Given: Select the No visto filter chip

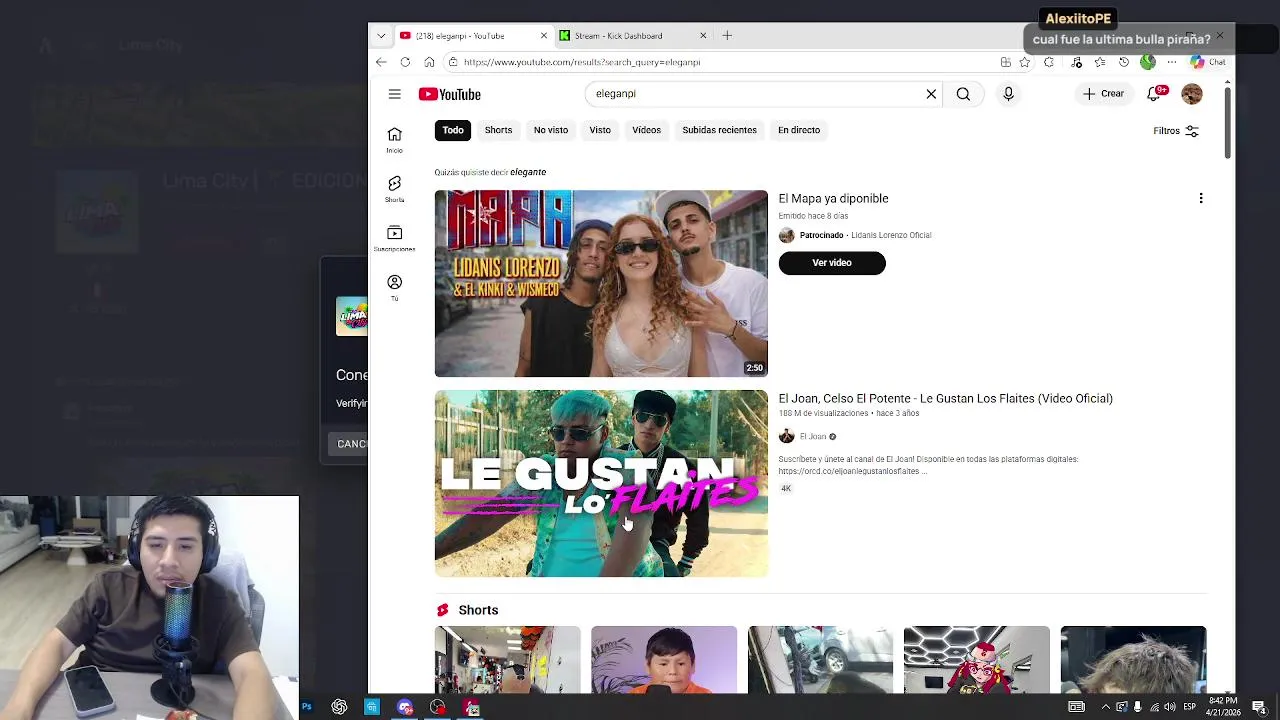Looking at the screenshot, I should click(551, 130).
